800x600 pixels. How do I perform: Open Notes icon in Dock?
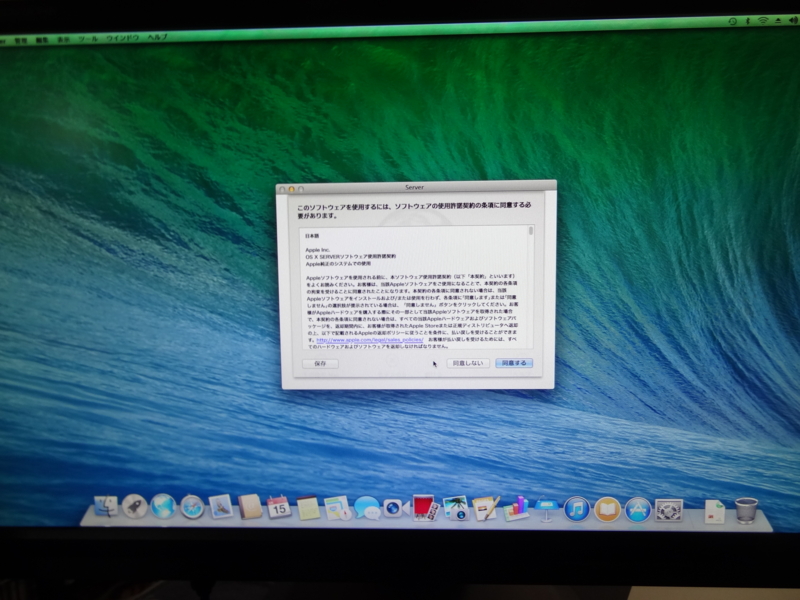coord(308,508)
